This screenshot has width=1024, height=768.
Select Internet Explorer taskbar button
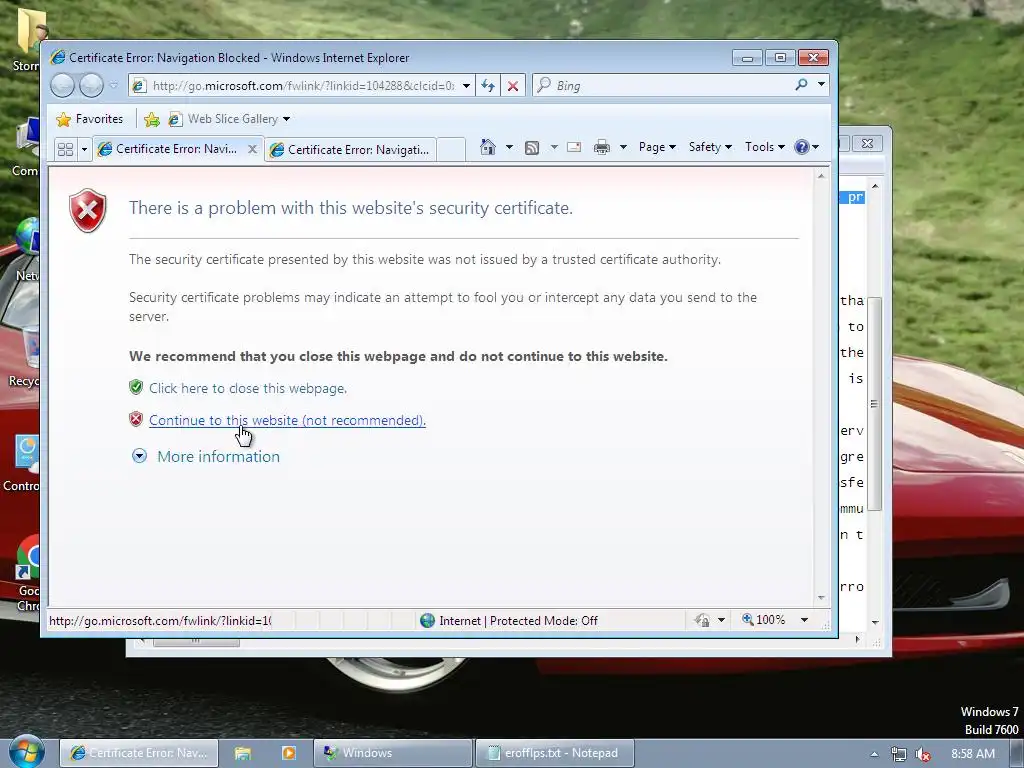[138, 753]
